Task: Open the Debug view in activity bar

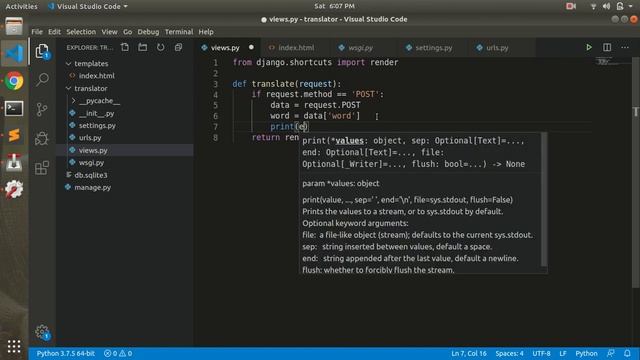Action: click(x=42, y=138)
